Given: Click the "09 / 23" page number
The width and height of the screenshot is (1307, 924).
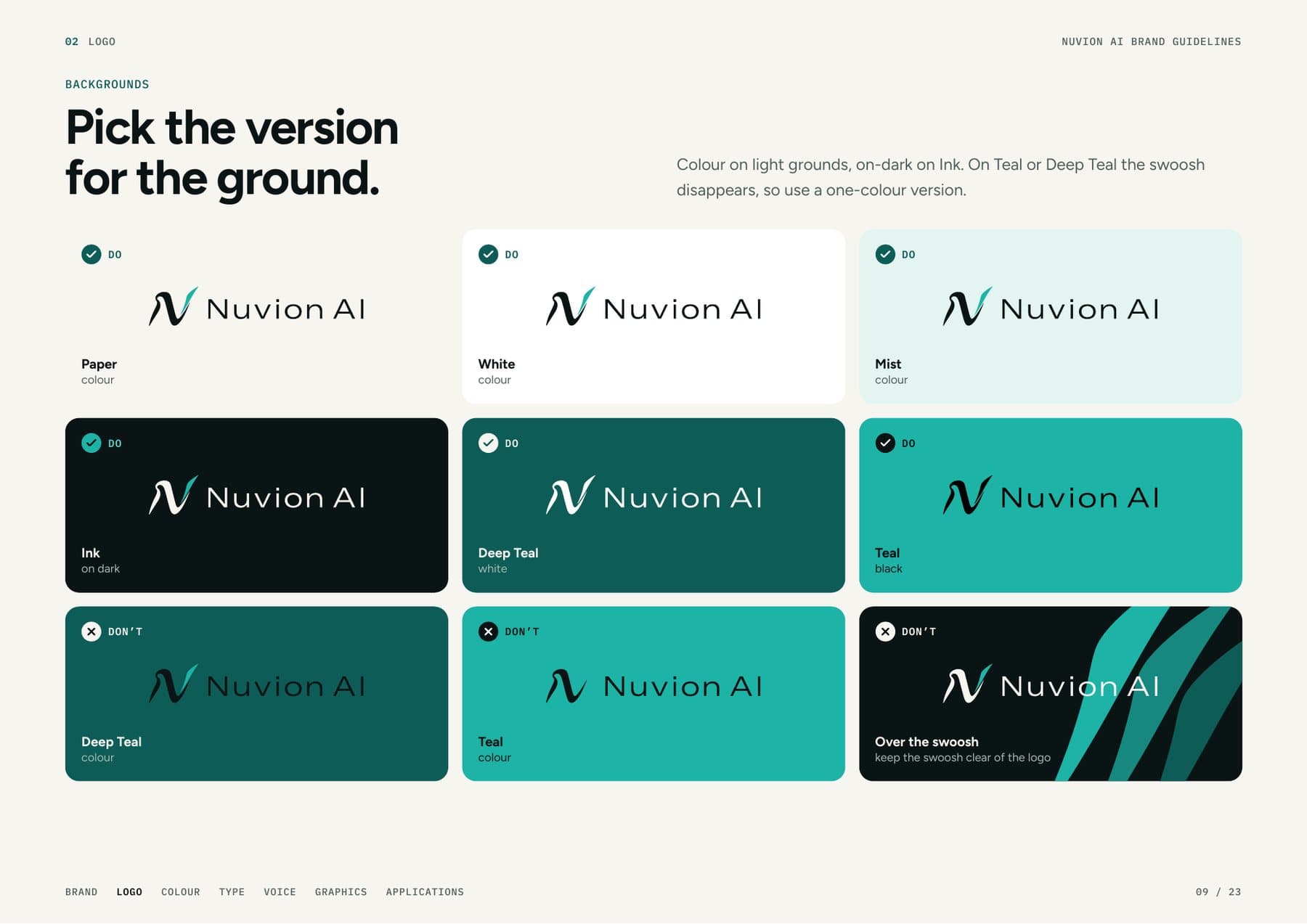Looking at the screenshot, I should (1218, 892).
